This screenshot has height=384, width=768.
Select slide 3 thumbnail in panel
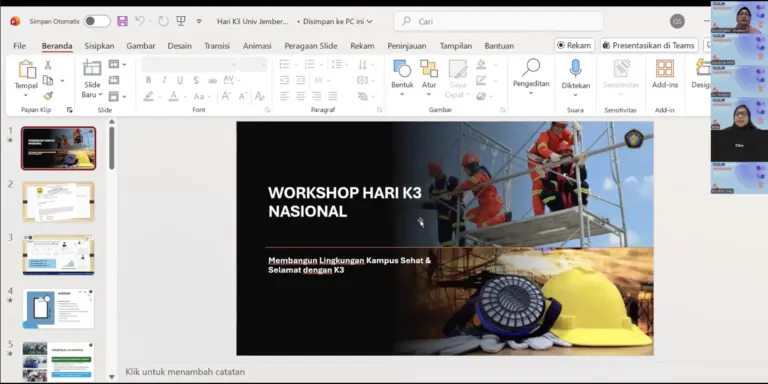pyautogui.click(x=58, y=255)
